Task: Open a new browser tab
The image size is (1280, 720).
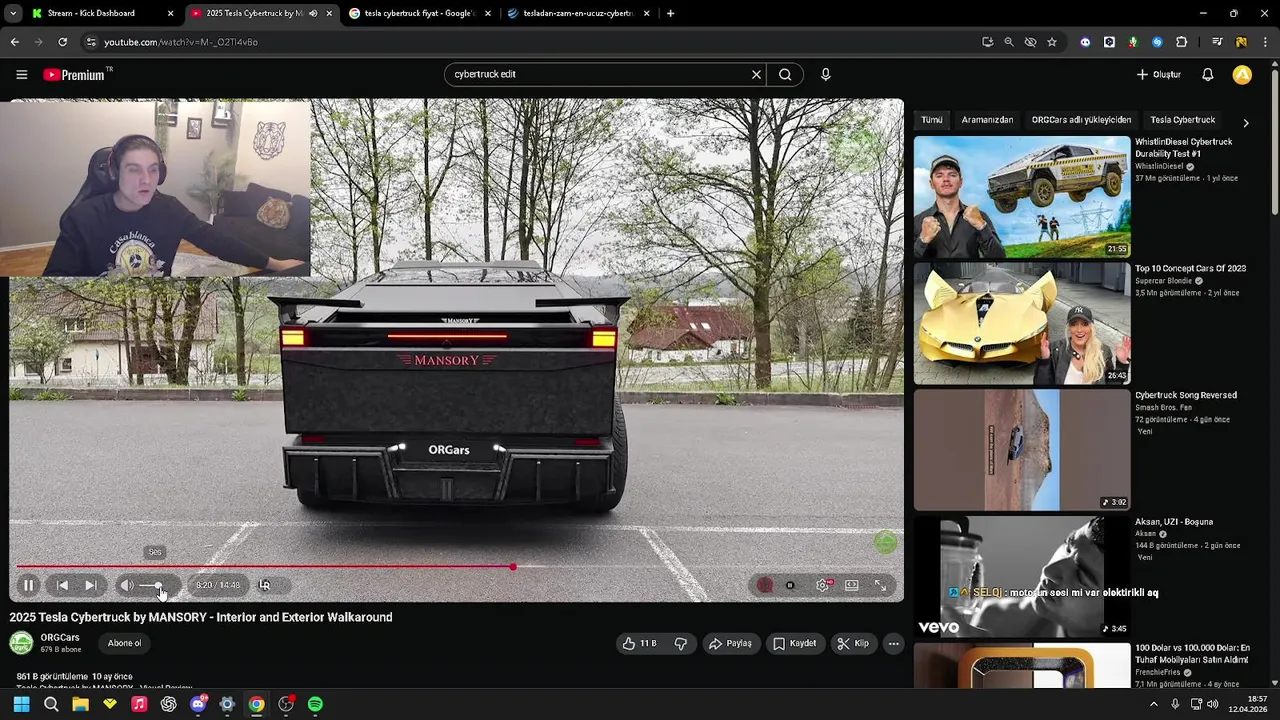Action: pyautogui.click(x=670, y=14)
